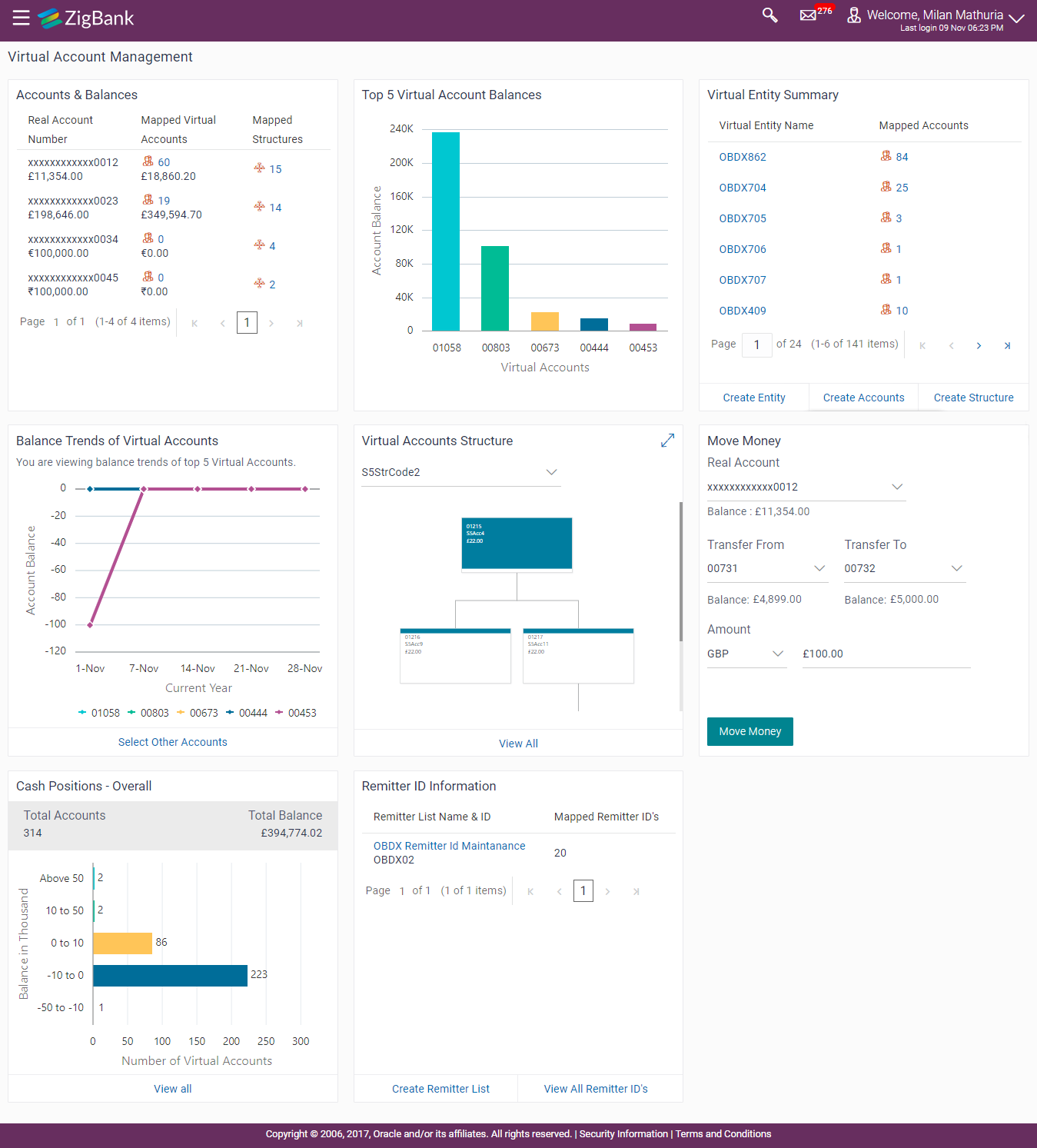Click the structures icon with count 14
This screenshot has height=1148, width=1037.
259,207
